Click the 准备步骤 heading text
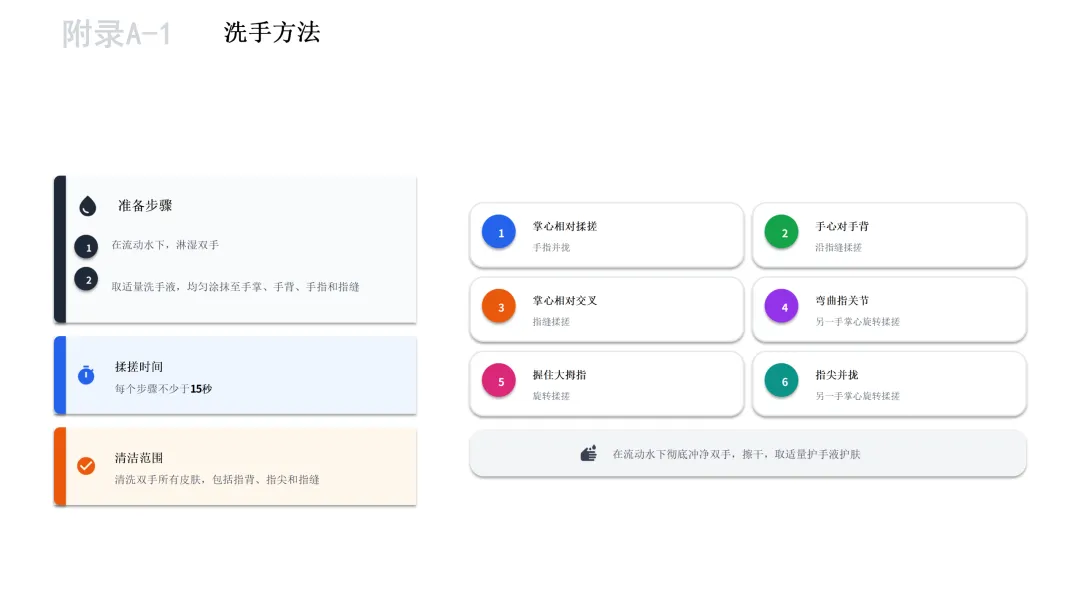 [x=145, y=206]
